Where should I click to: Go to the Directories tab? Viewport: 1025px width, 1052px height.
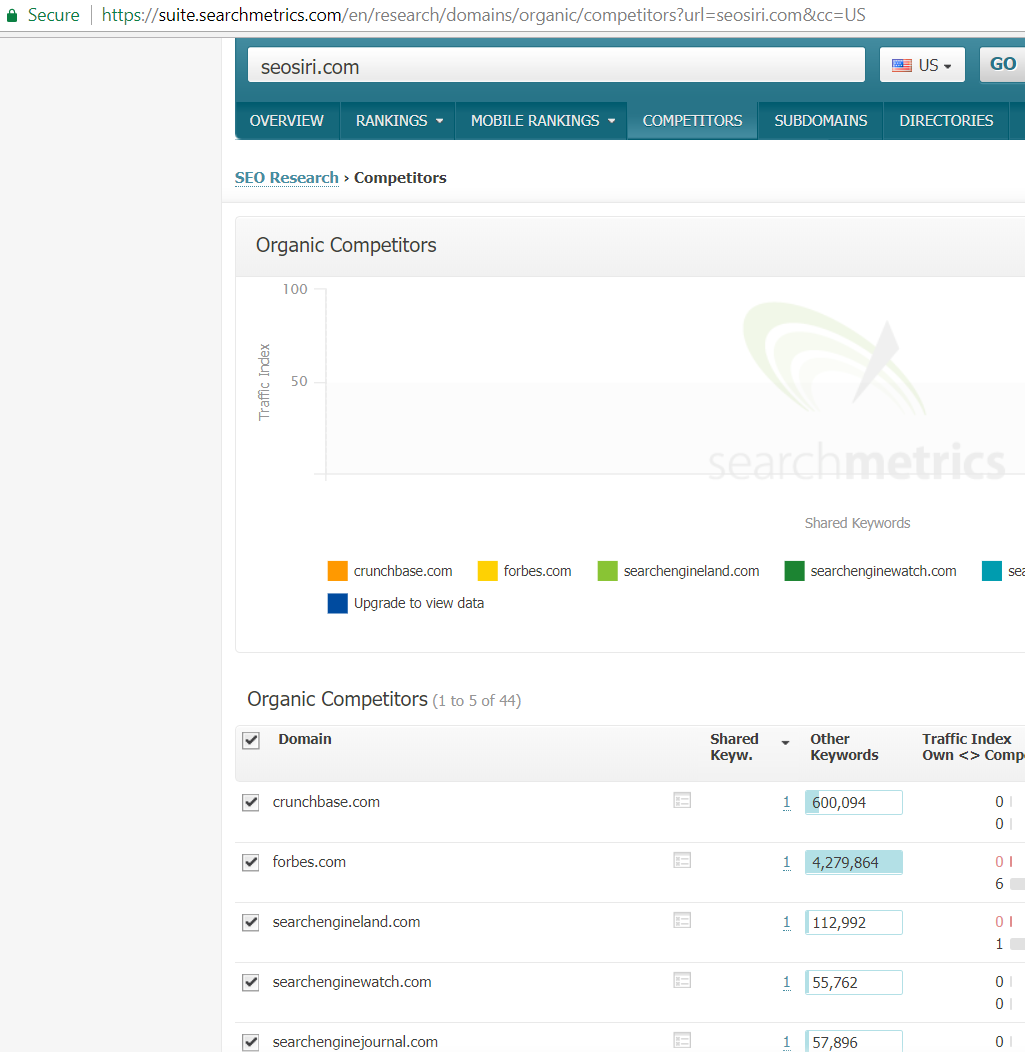[946, 121]
